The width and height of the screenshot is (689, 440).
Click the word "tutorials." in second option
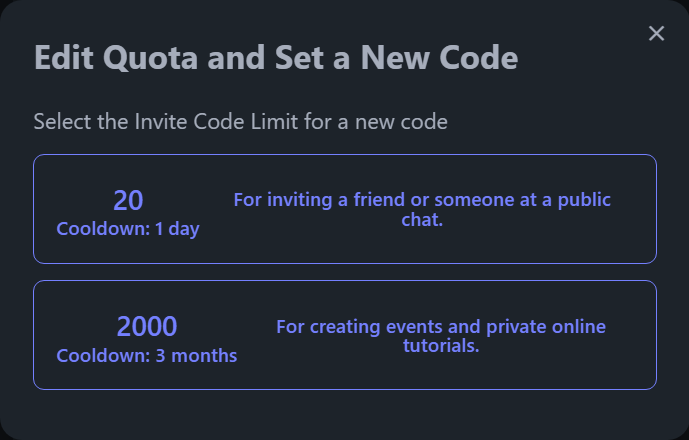point(441,346)
